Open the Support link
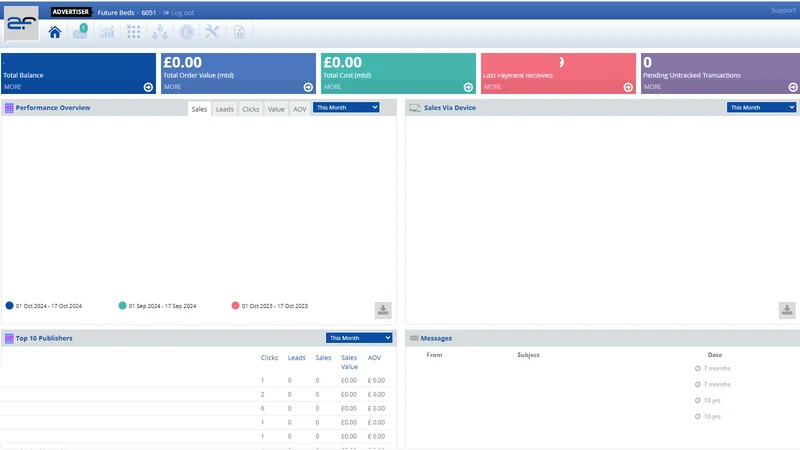The image size is (800, 450). 783,10
